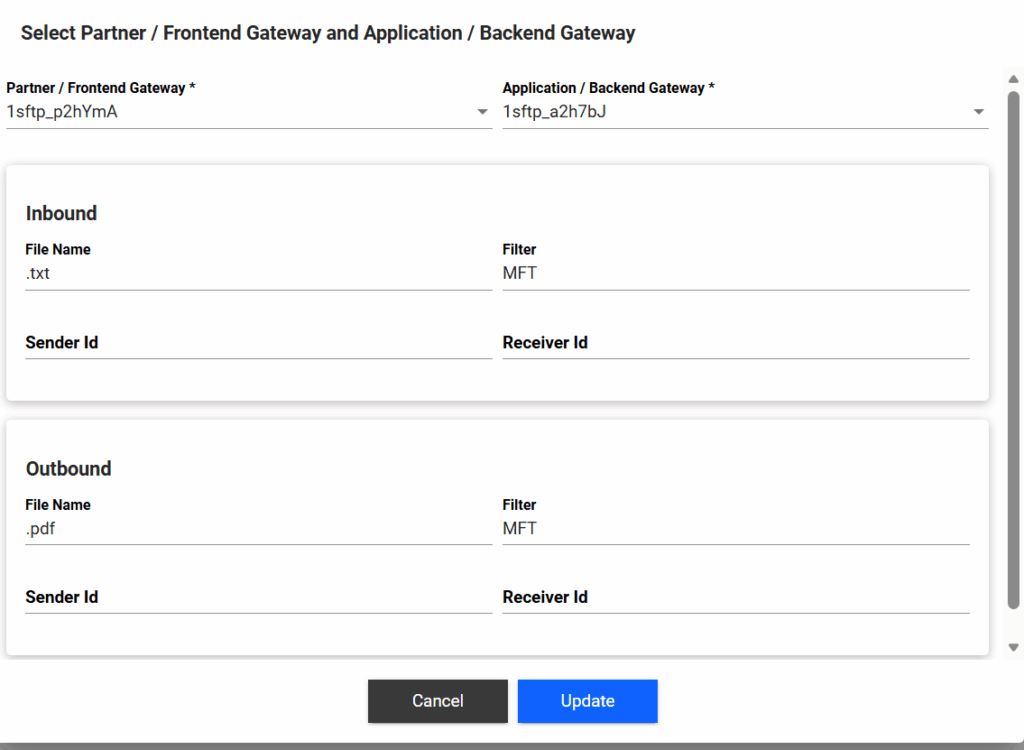Select the Inbound Receiver Id field
This screenshot has width=1024, height=750.
pos(735,343)
